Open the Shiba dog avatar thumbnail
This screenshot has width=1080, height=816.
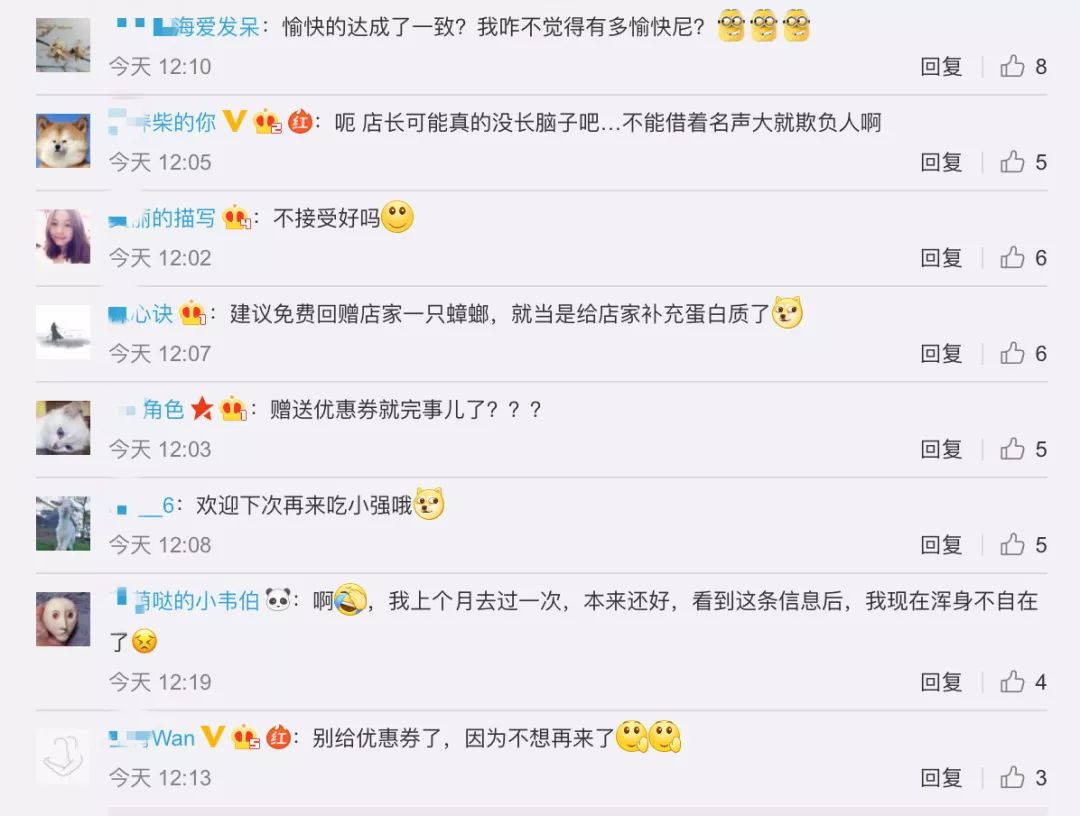[x=63, y=141]
